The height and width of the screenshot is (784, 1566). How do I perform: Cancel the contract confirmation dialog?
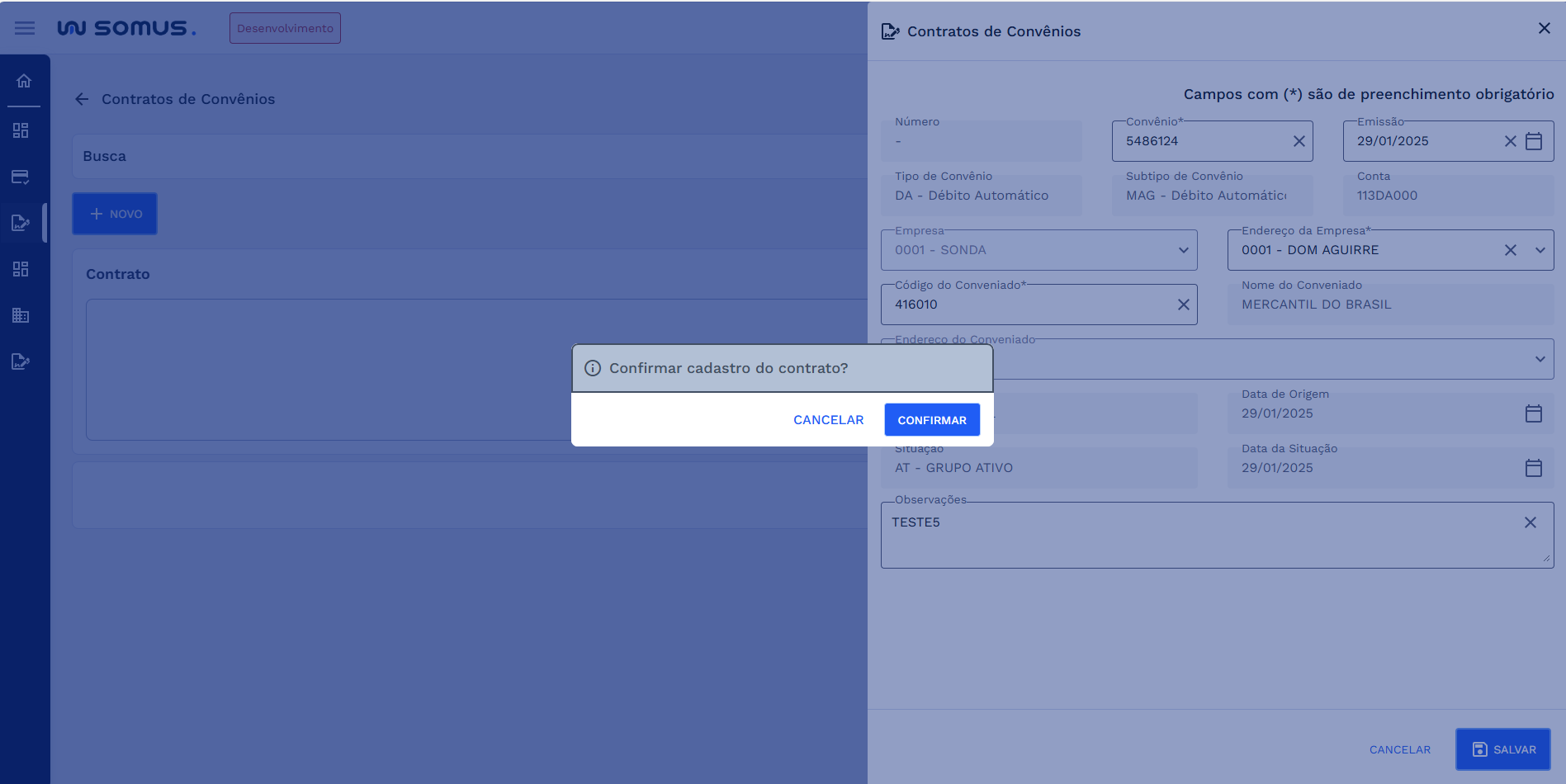click(x=828, y=420)
